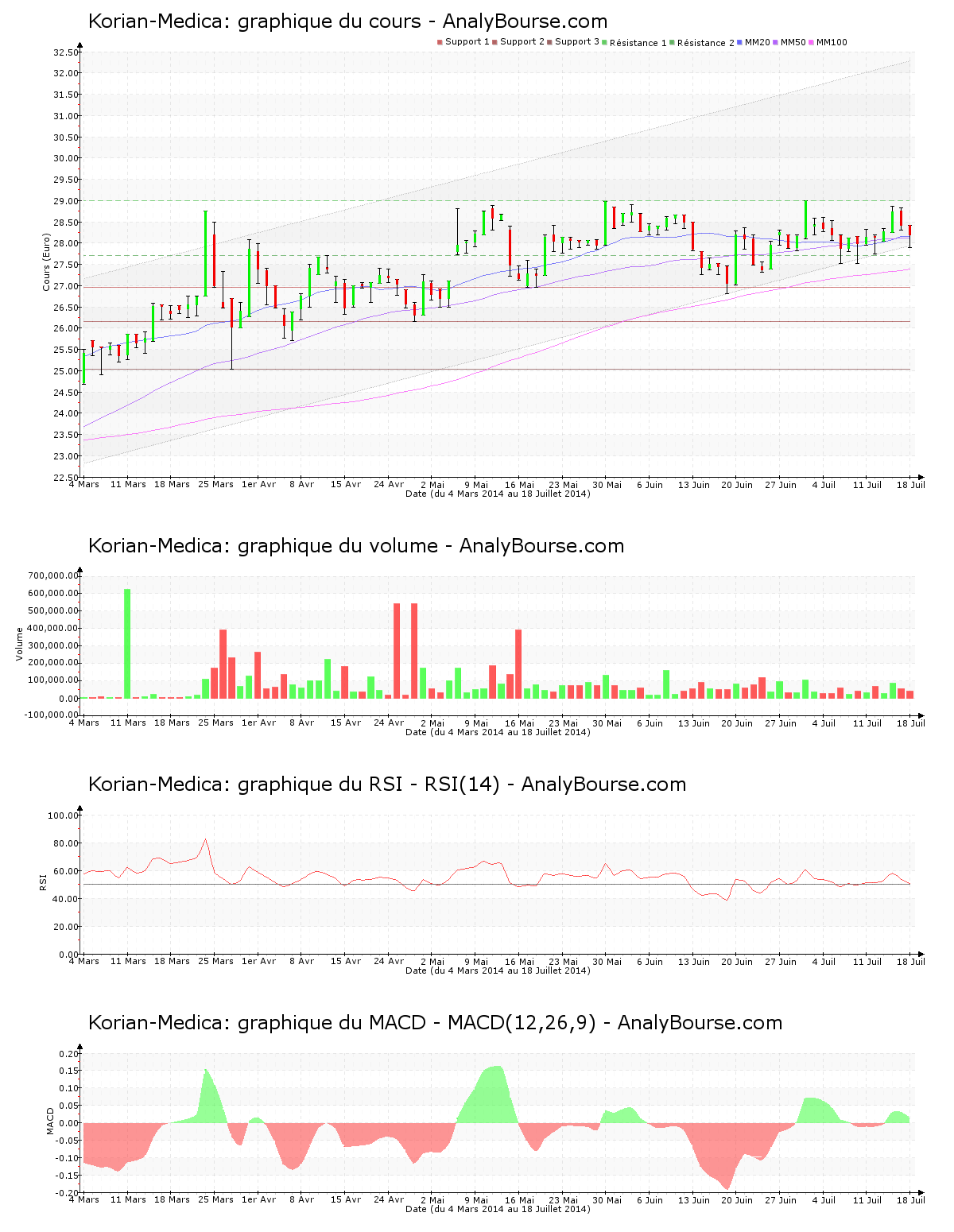Click the '-0.20' value on MACD axis
This screenshot has height=1232, width=954.
[x=68, y=1193]
